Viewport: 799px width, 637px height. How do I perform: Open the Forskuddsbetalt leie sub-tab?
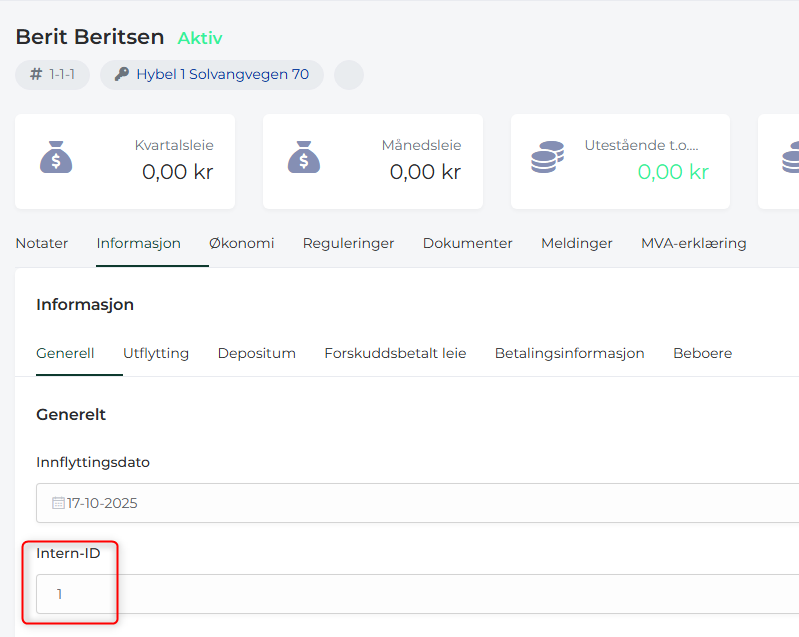tap(395, 353)
